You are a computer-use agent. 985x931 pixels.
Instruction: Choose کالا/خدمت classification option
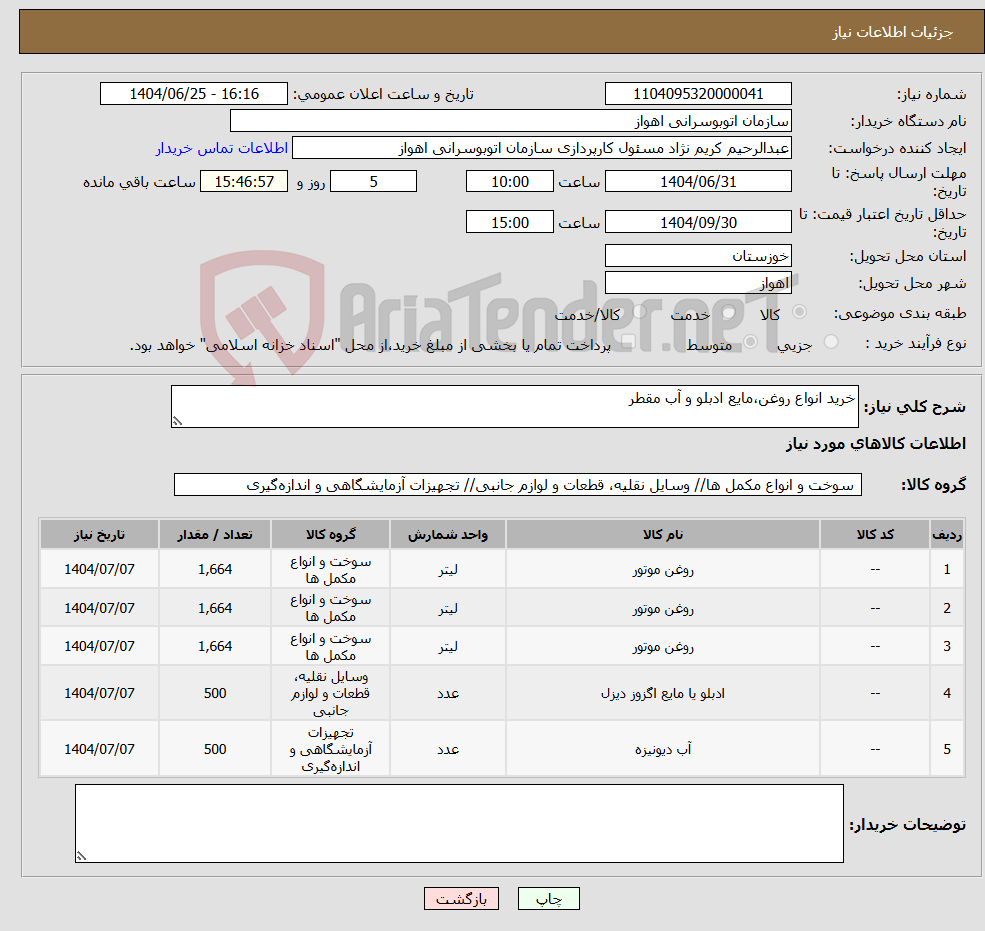pos(639,312)
